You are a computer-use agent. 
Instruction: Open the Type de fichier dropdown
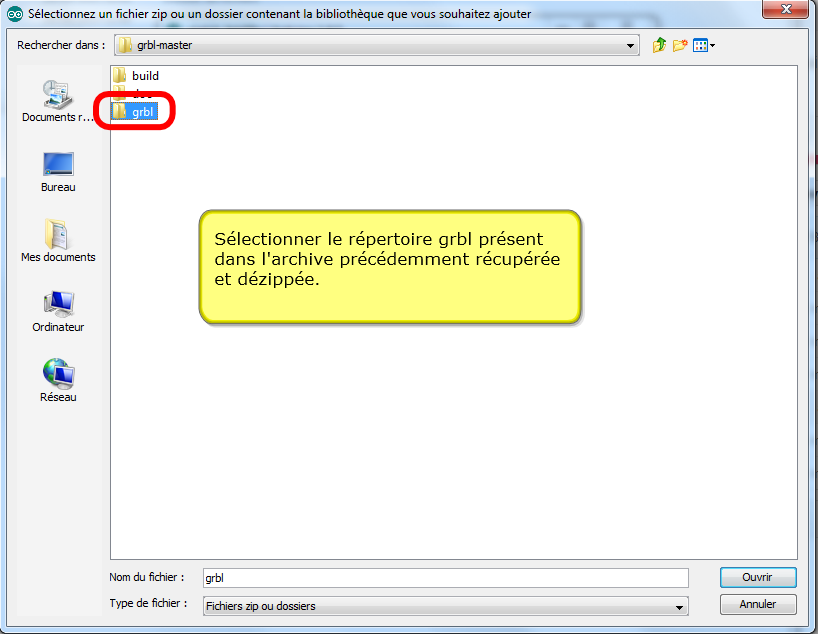click(x=680, y=606)
